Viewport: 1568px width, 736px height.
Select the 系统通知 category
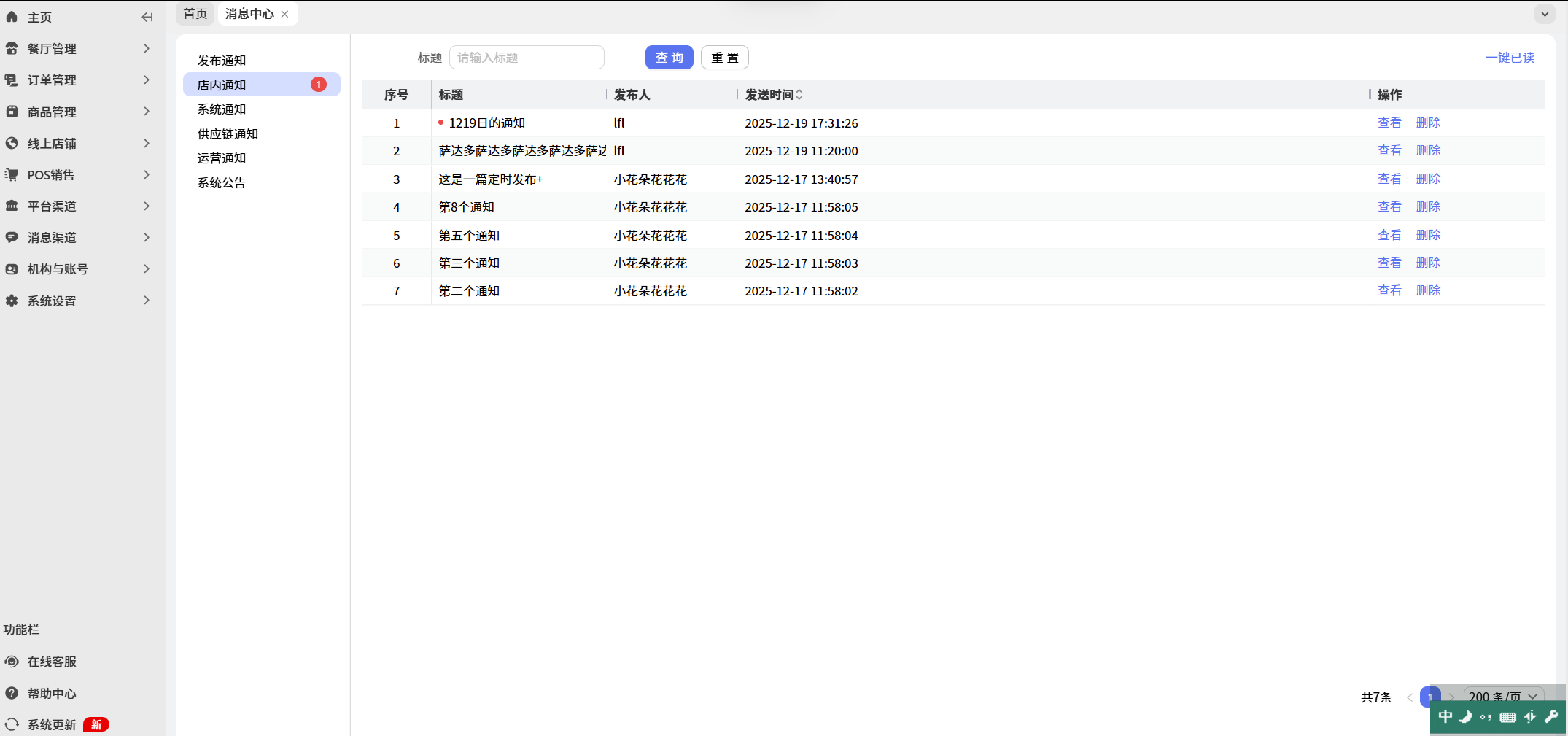222,109
